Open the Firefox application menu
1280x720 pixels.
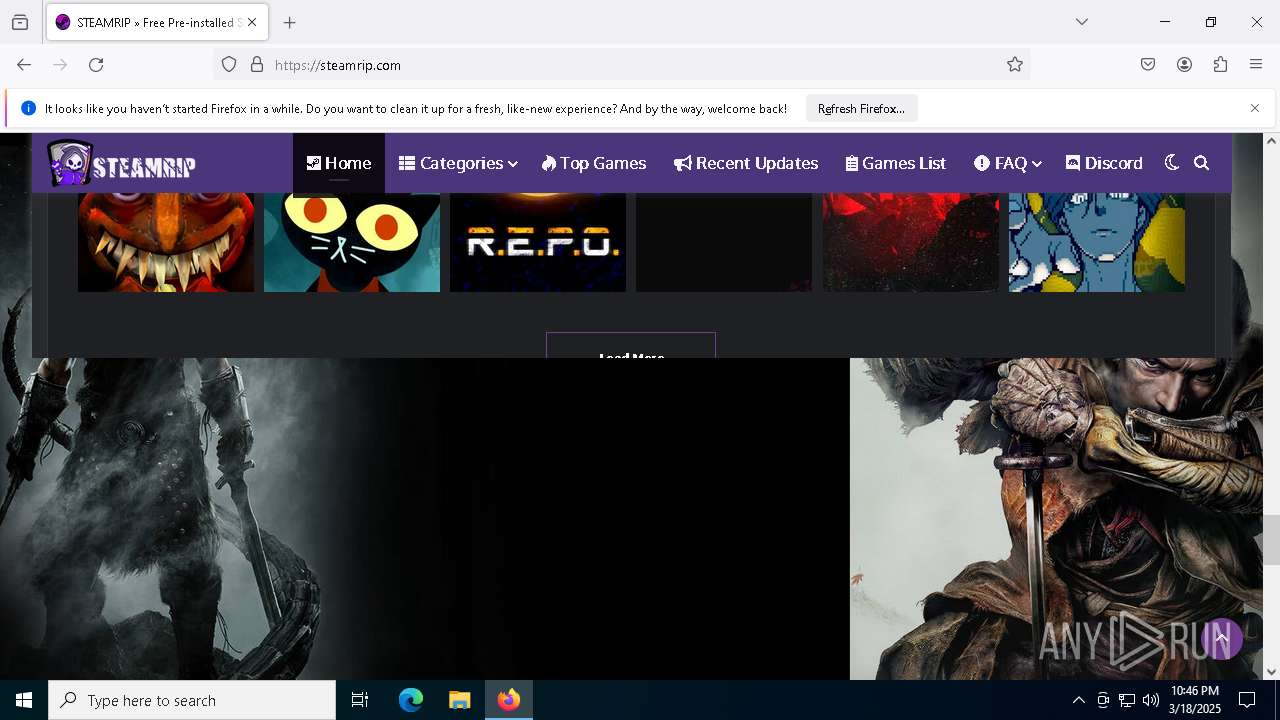[x=1256, y=65]
